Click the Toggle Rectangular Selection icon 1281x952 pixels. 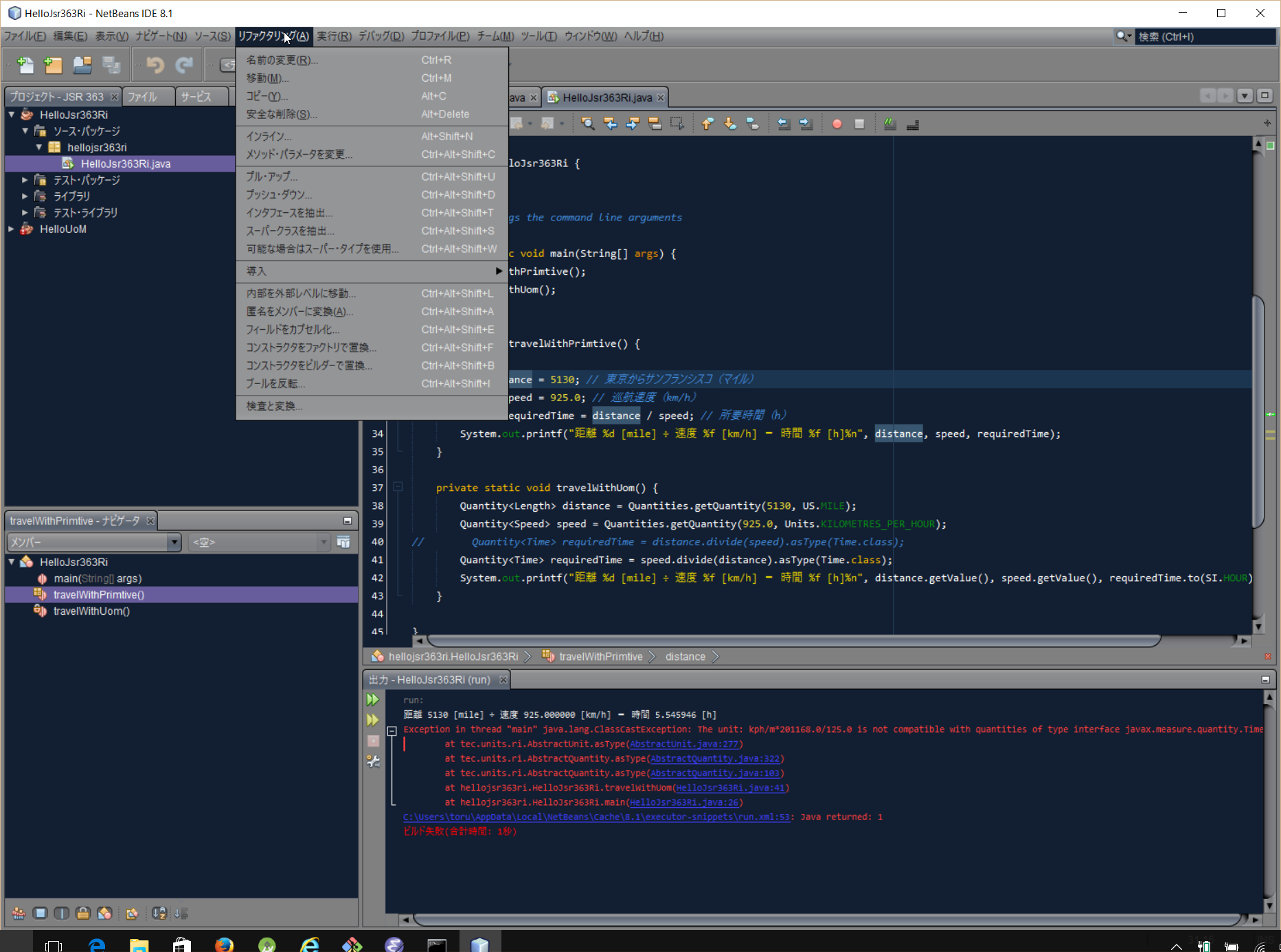677,124
